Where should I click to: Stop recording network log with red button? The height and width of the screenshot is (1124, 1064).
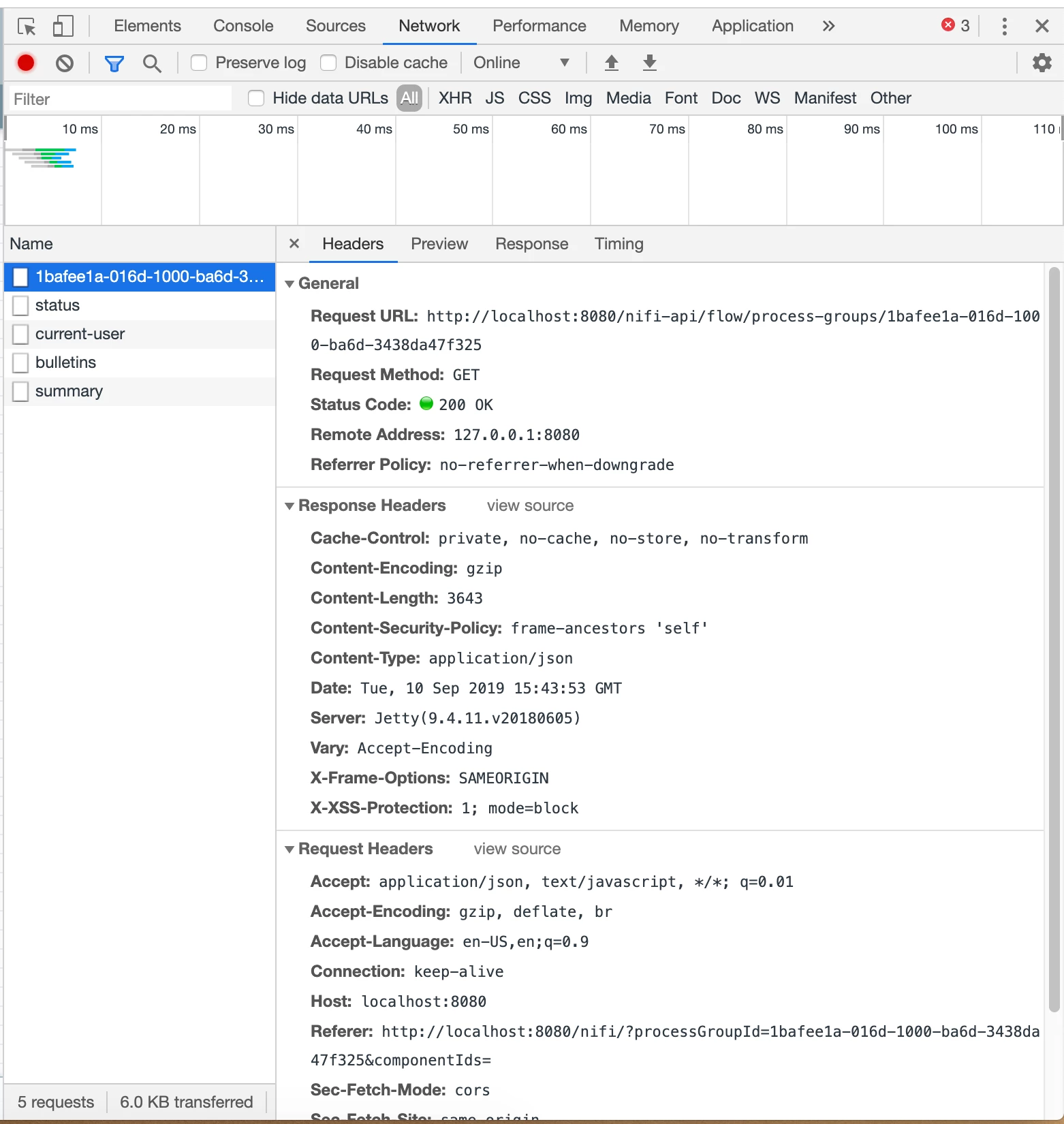[26, 63]
